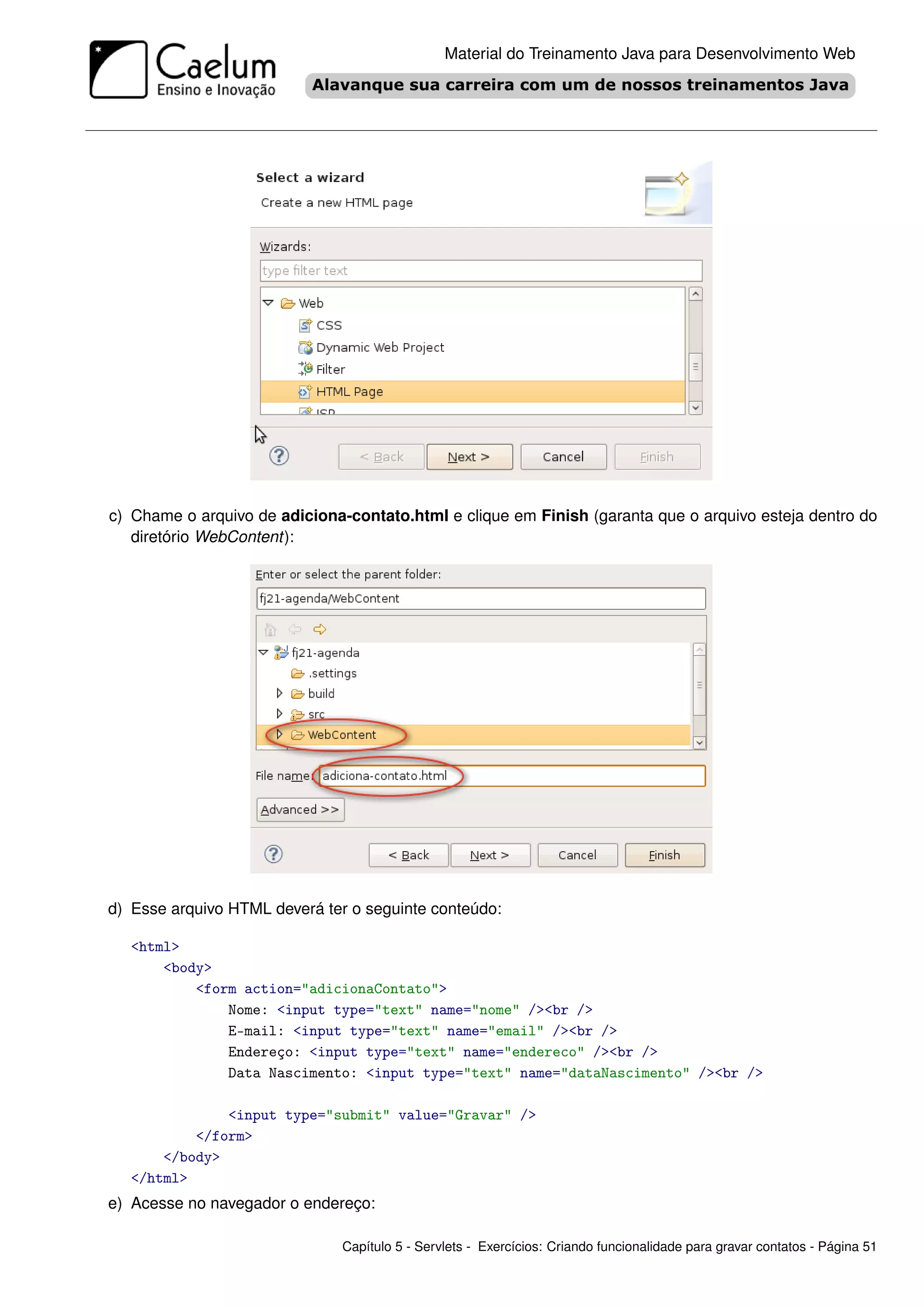Click the folder tree scroll-up arrow
Viewport: 924px width, 1307px height.
pyautogui.click(x=700, y=649)
